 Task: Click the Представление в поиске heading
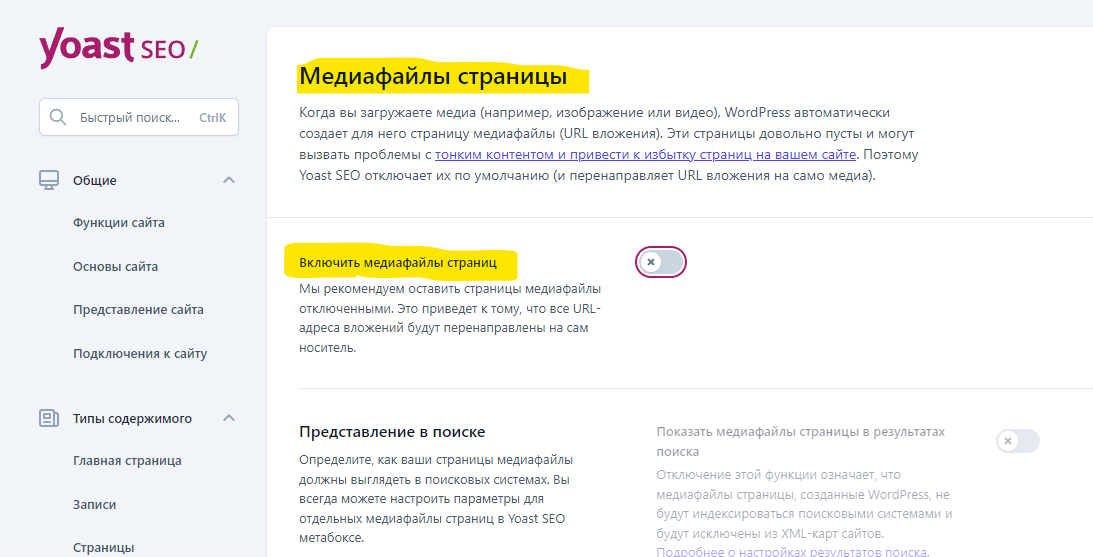coord(392,432)
